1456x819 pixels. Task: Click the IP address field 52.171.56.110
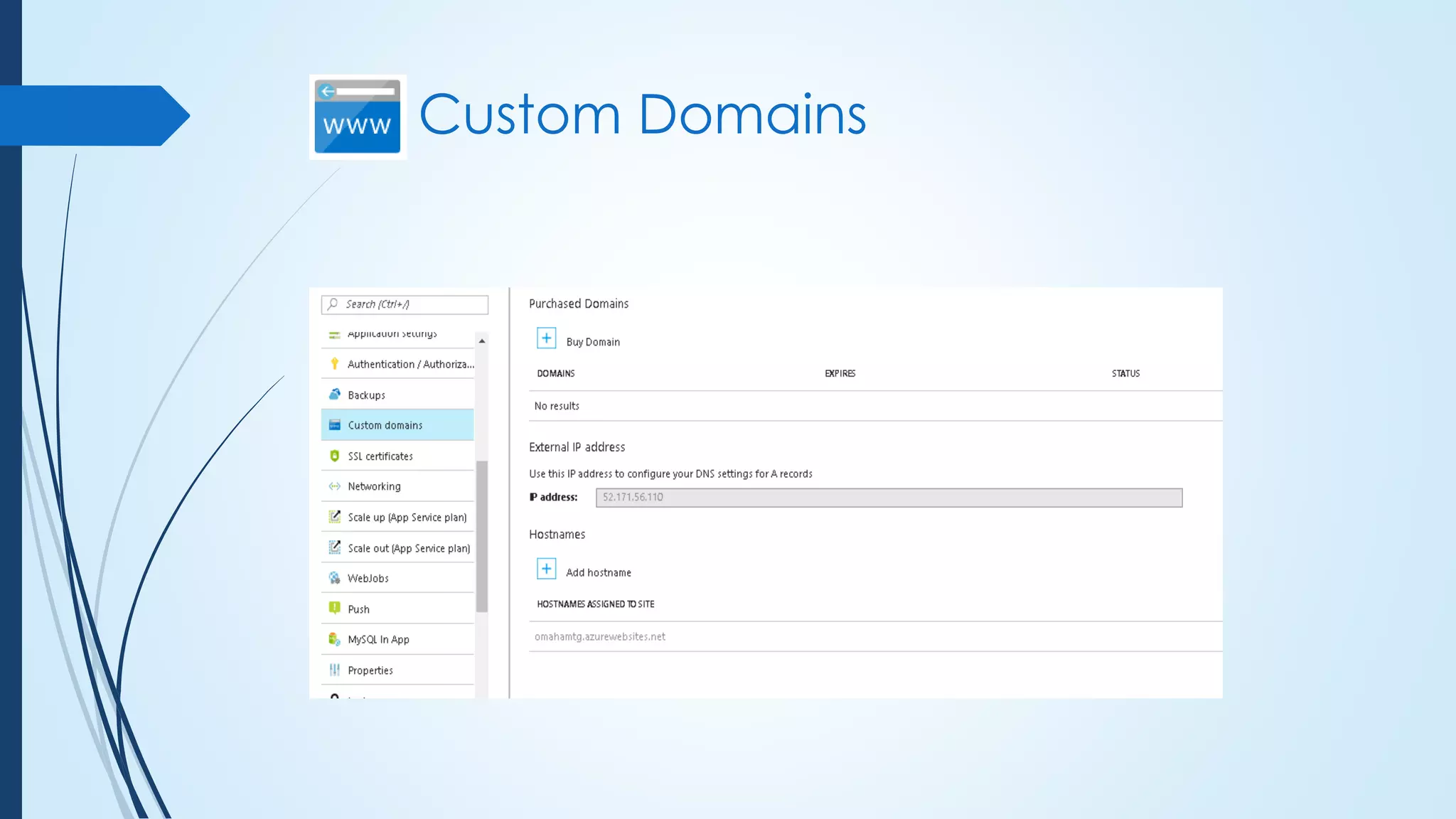889,497
